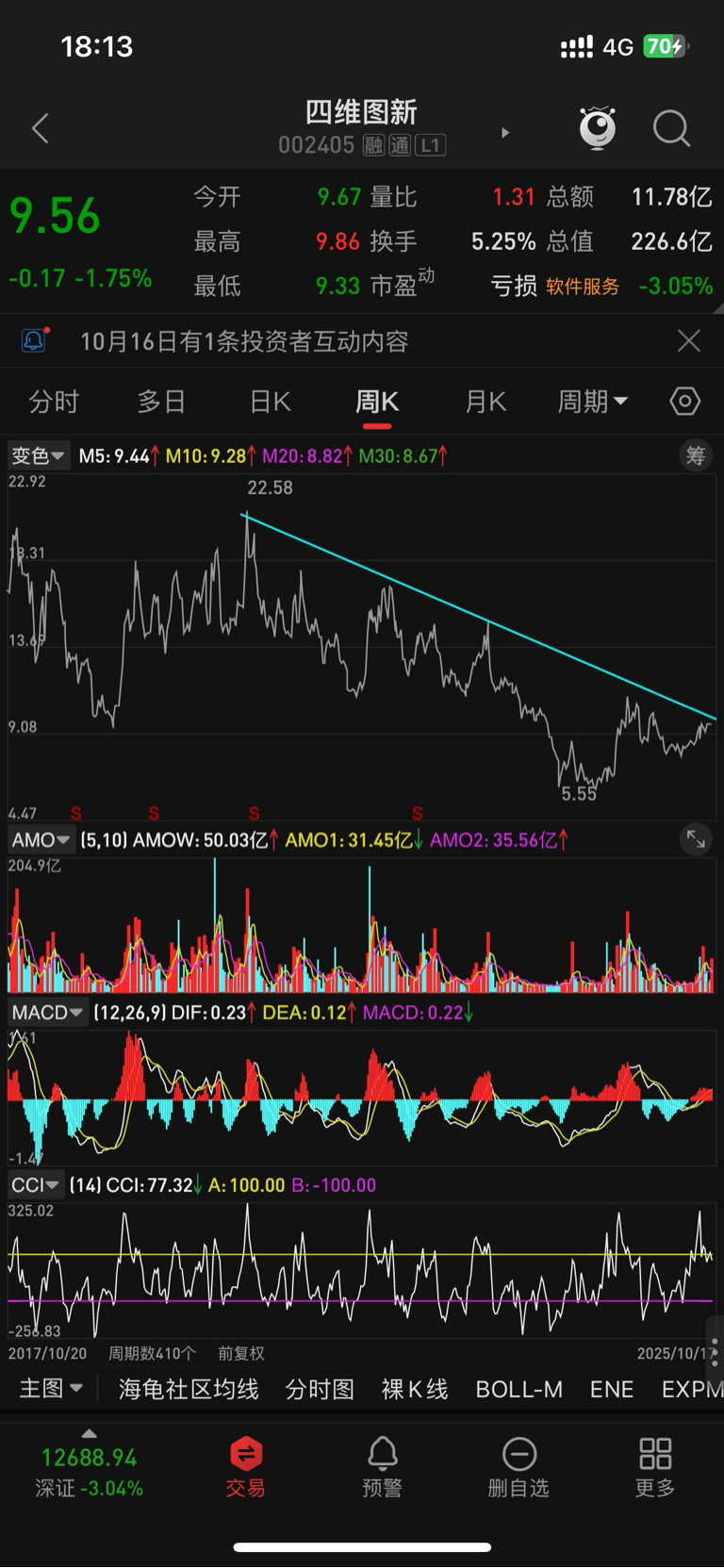Select BOLL-M indicator option
Screen dimensions: 724x1568
tap(518, 1389)
